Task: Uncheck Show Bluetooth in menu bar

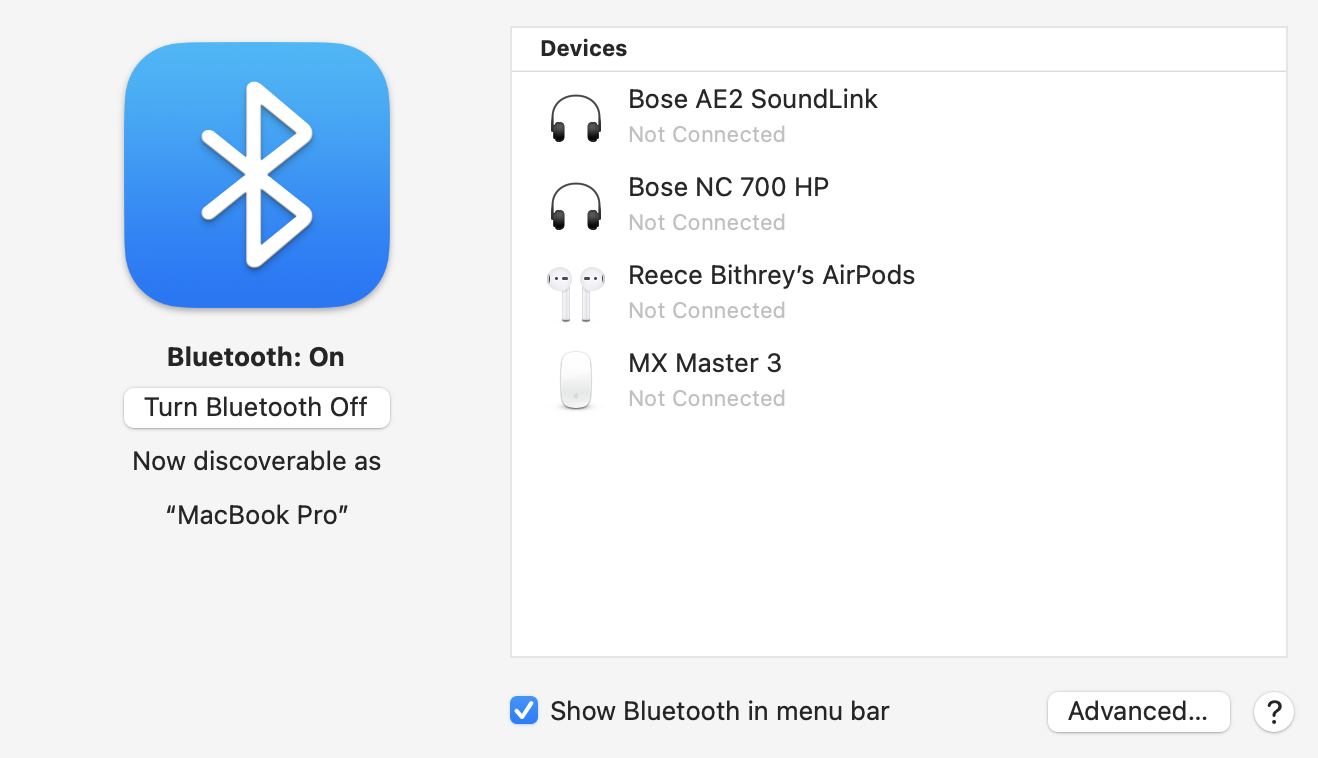Action: (x=524, y=711)
